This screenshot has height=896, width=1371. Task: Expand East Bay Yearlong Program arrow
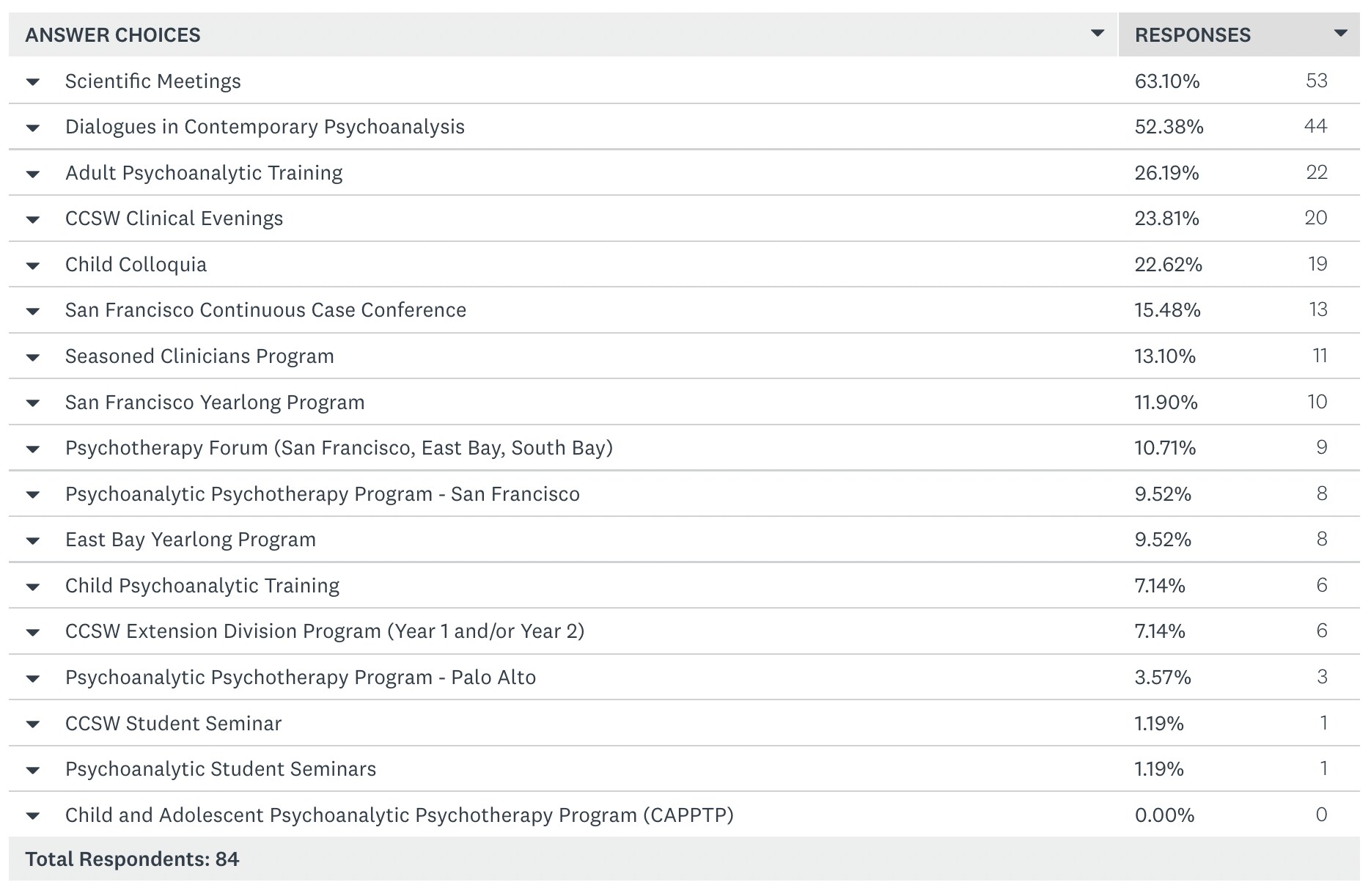[33, 541]
